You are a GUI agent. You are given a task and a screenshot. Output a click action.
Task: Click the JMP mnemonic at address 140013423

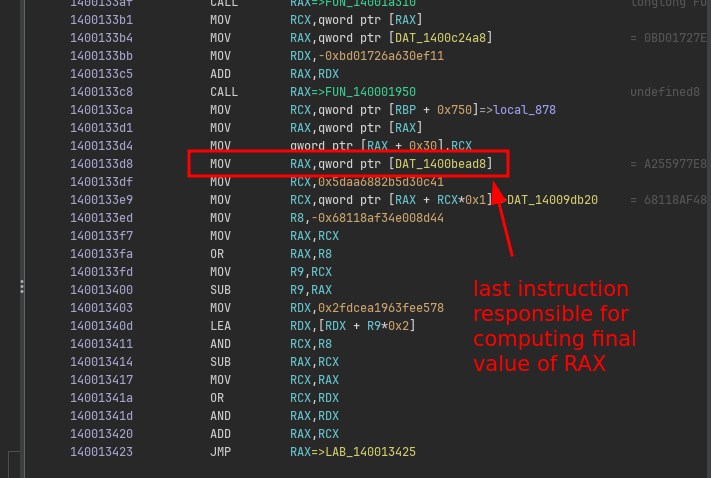(221, 452)
